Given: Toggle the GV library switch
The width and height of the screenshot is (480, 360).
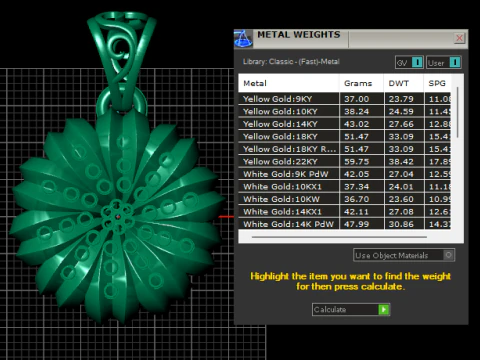Looking at the screenshot, I should pos(409,62).
